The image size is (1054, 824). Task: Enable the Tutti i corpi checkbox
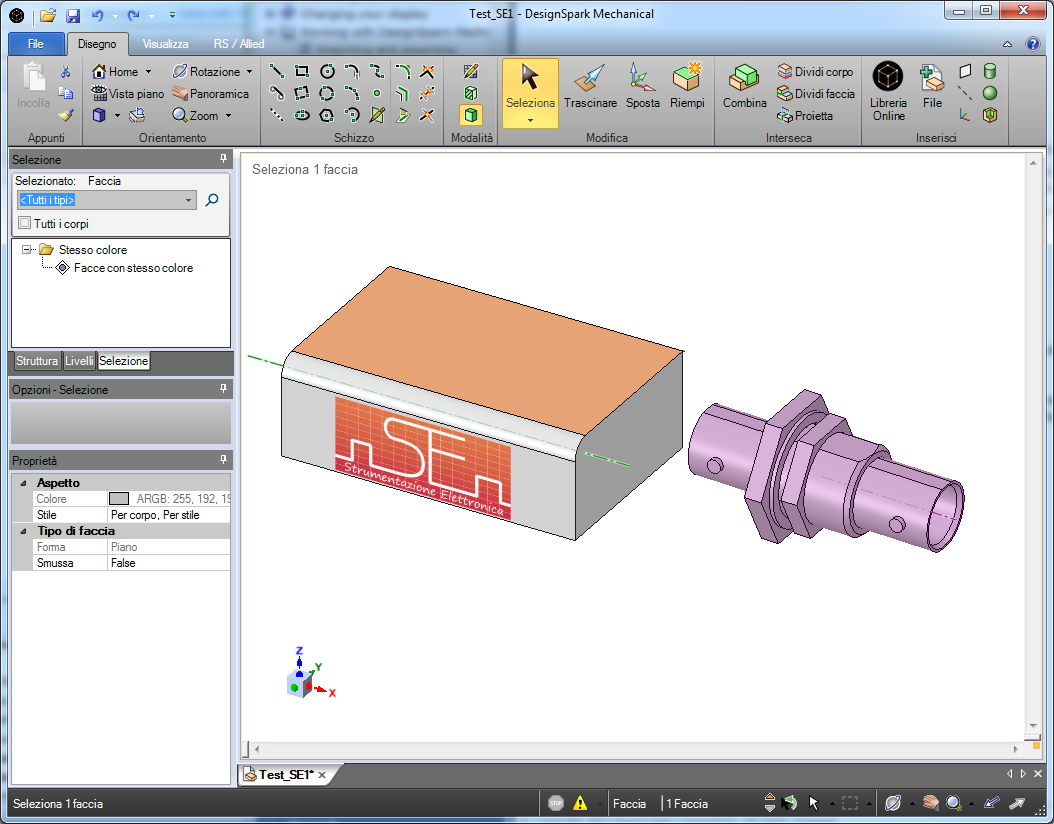click(x=25, y=224)
